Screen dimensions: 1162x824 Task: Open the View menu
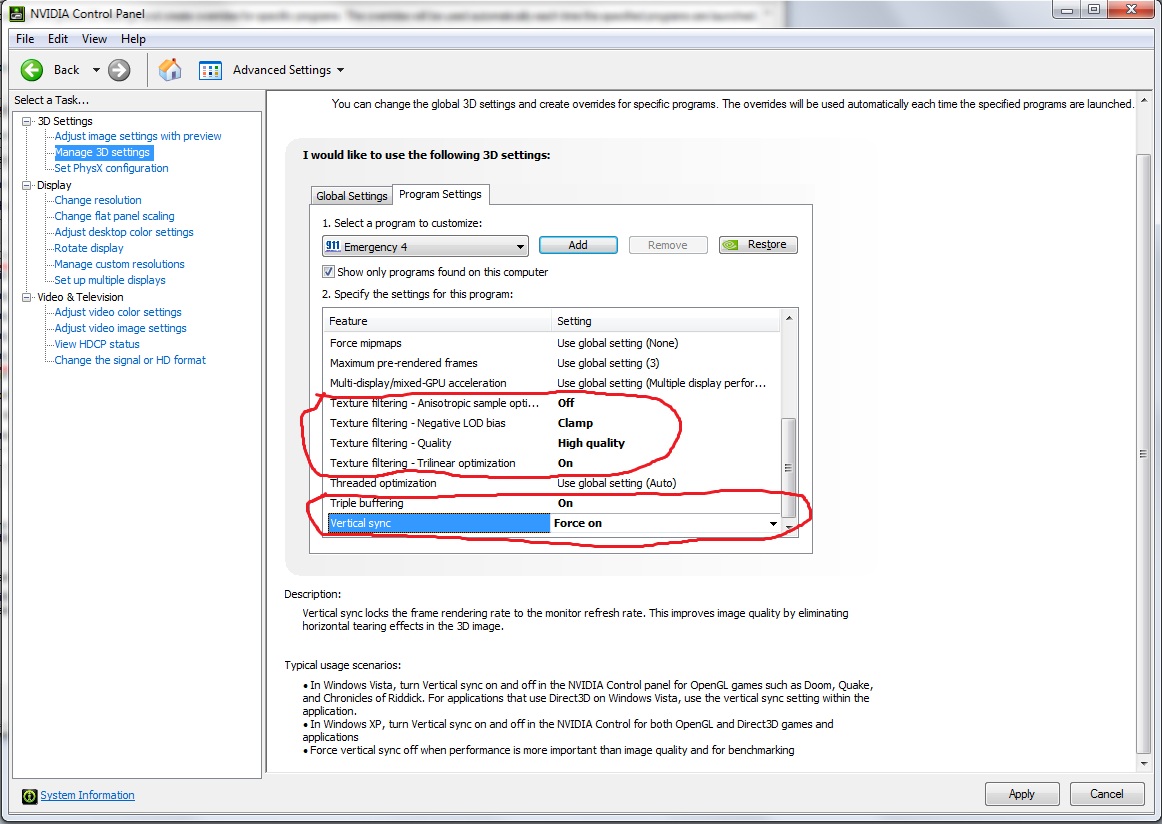pos(94,39)
